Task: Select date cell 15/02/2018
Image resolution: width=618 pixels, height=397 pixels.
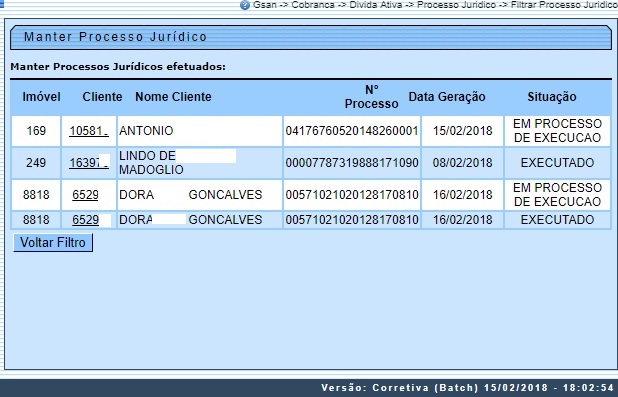Action: (462, 131)
